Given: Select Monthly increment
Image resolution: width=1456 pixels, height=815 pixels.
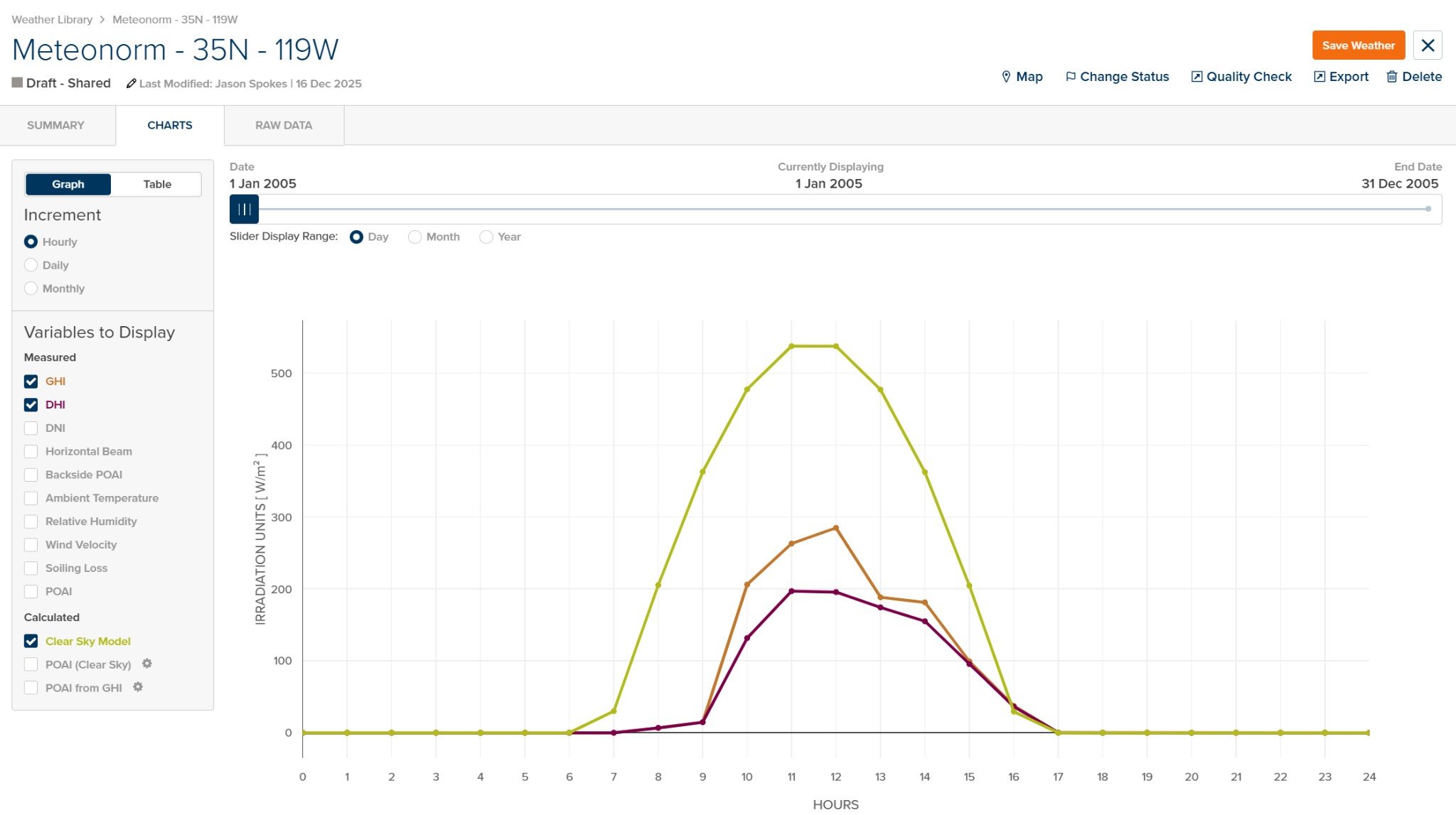Looking at the screenshot, I should pos(31,288).
